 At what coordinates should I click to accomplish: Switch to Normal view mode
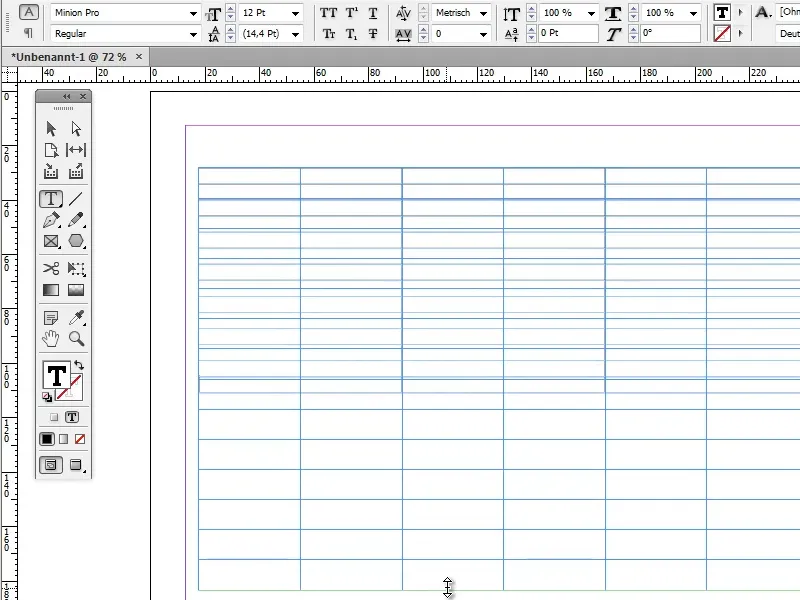click(x=51, y=465)
